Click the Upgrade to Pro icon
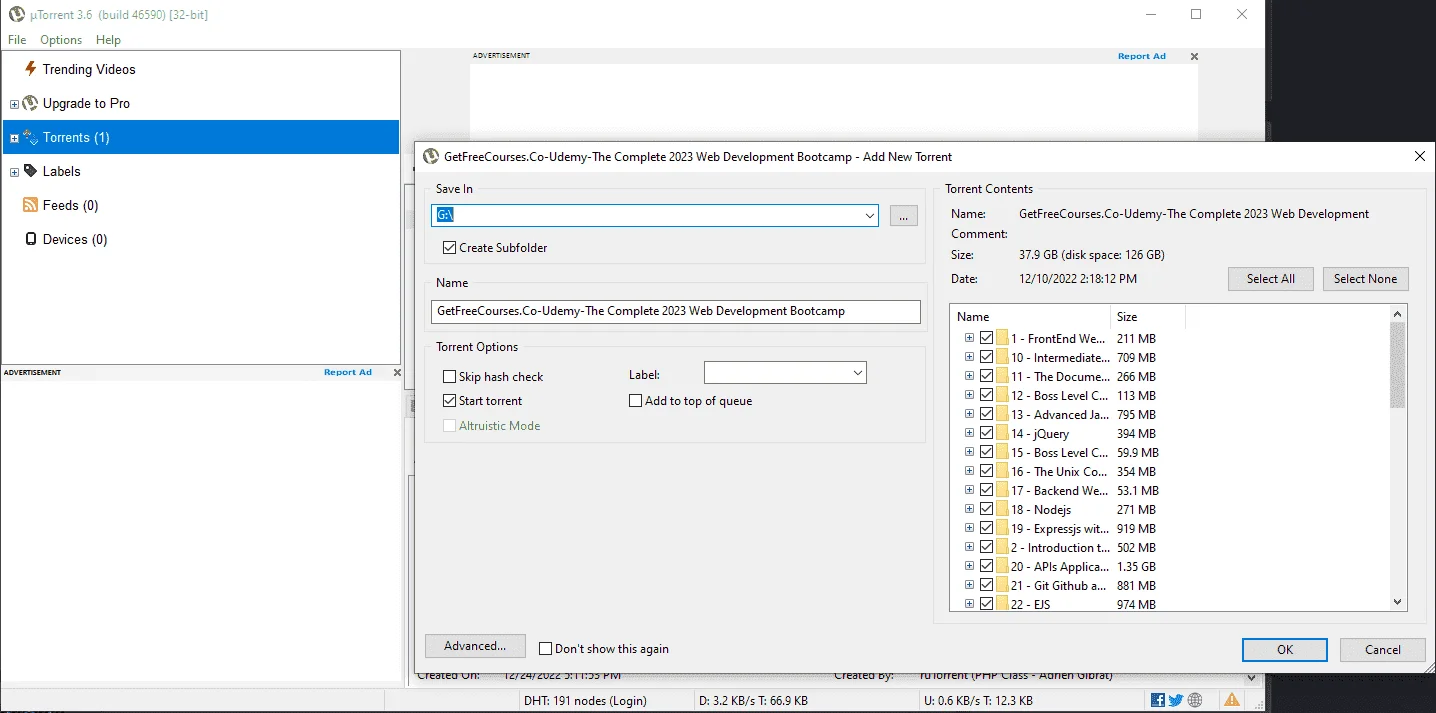Viewport: 1436px width, 713px height. pos(30,103)
